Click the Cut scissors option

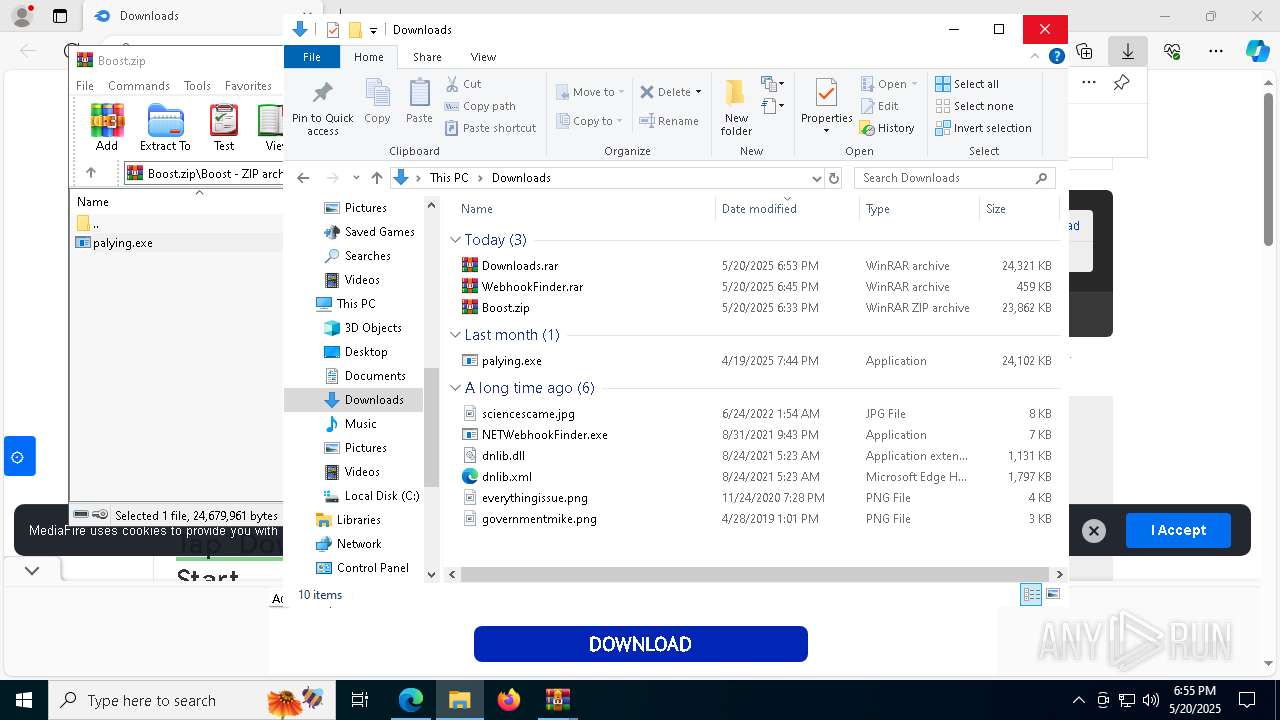pos(464,84)
